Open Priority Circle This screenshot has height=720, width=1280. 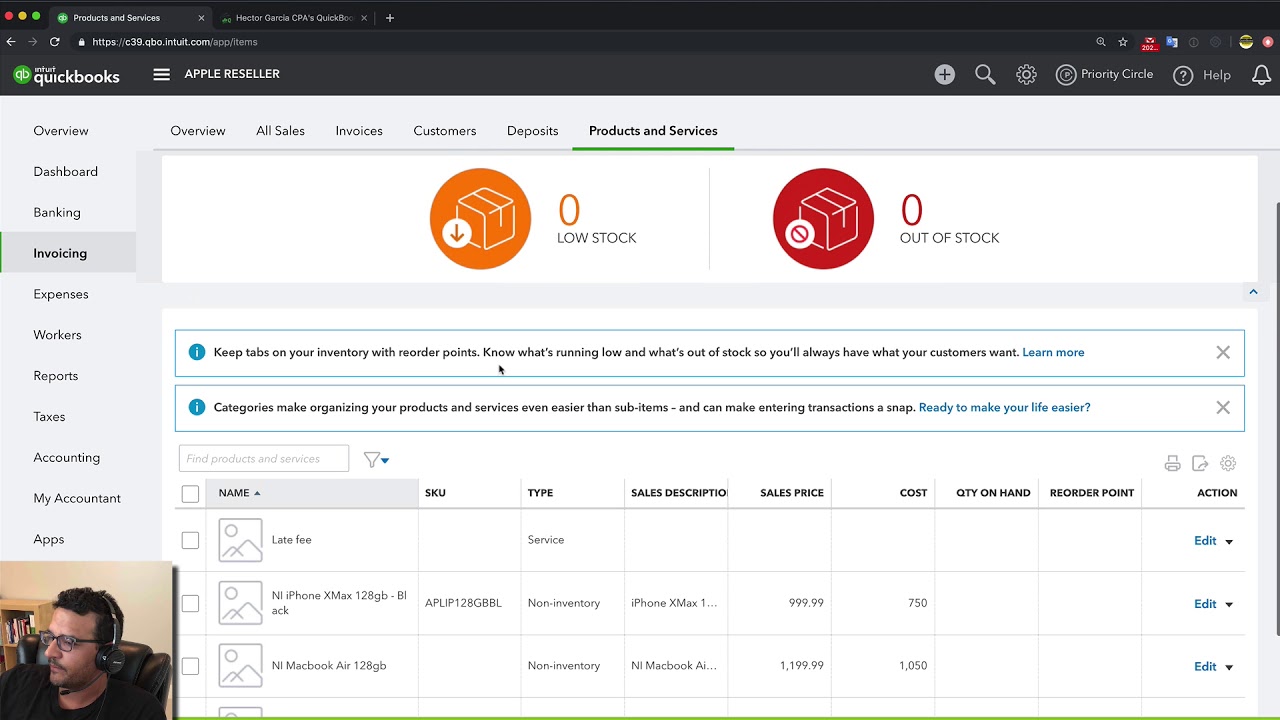[x=1105, y=75]
